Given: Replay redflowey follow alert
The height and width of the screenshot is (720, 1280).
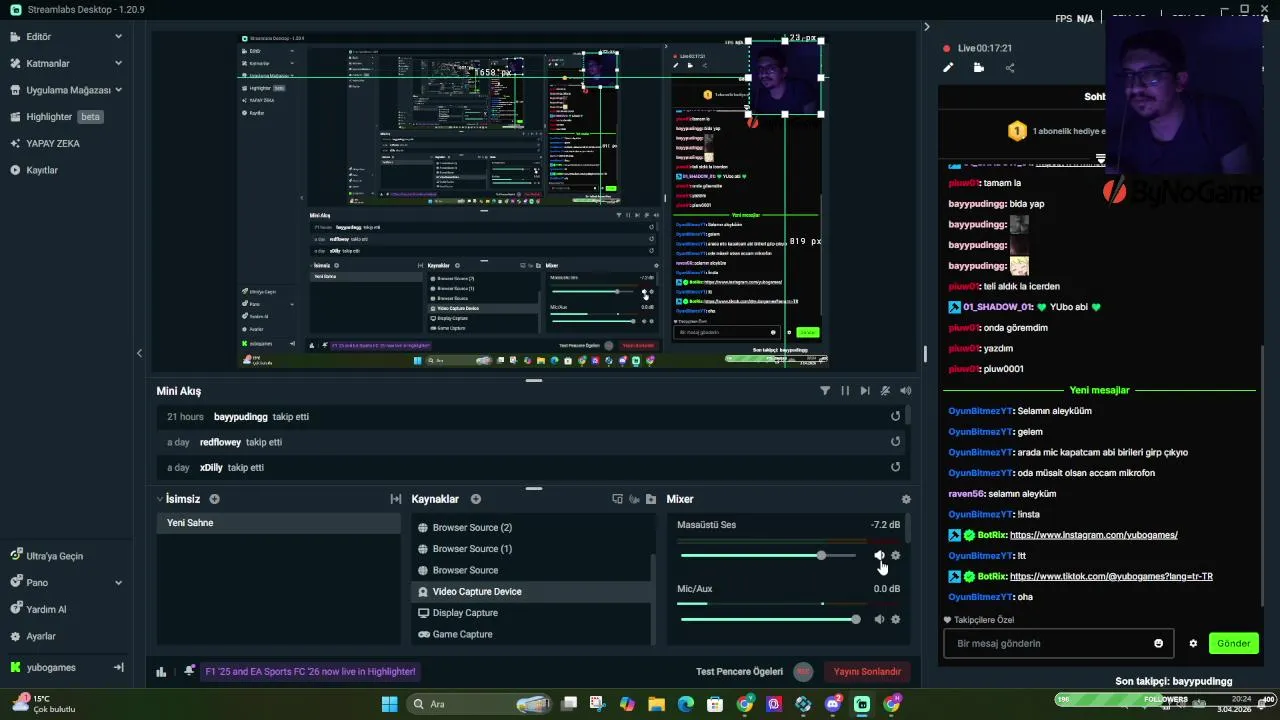Looking at the screenshot, I should (895, 441).
